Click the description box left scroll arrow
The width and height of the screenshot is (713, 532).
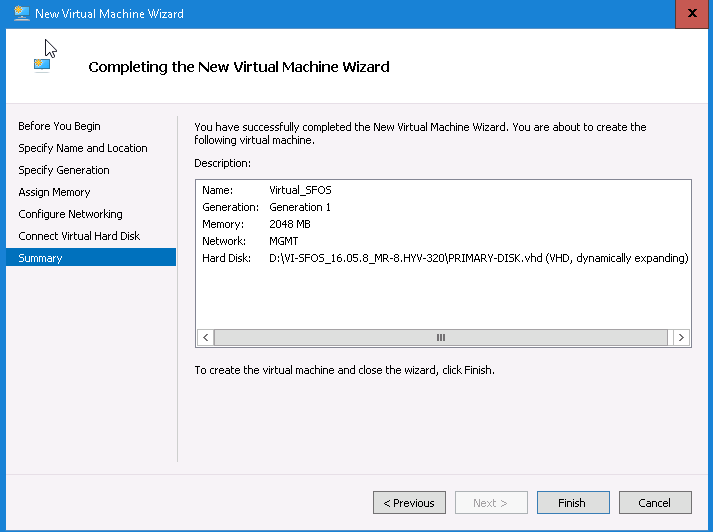click(204, 338)
